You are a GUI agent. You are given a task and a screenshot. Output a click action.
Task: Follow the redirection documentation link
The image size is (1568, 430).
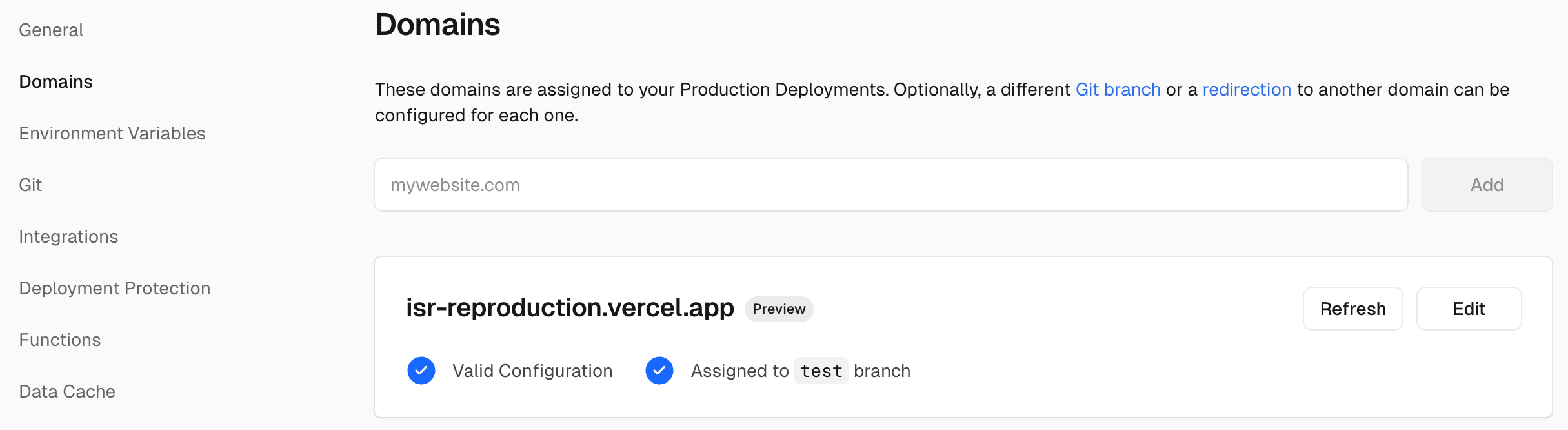1246,90
